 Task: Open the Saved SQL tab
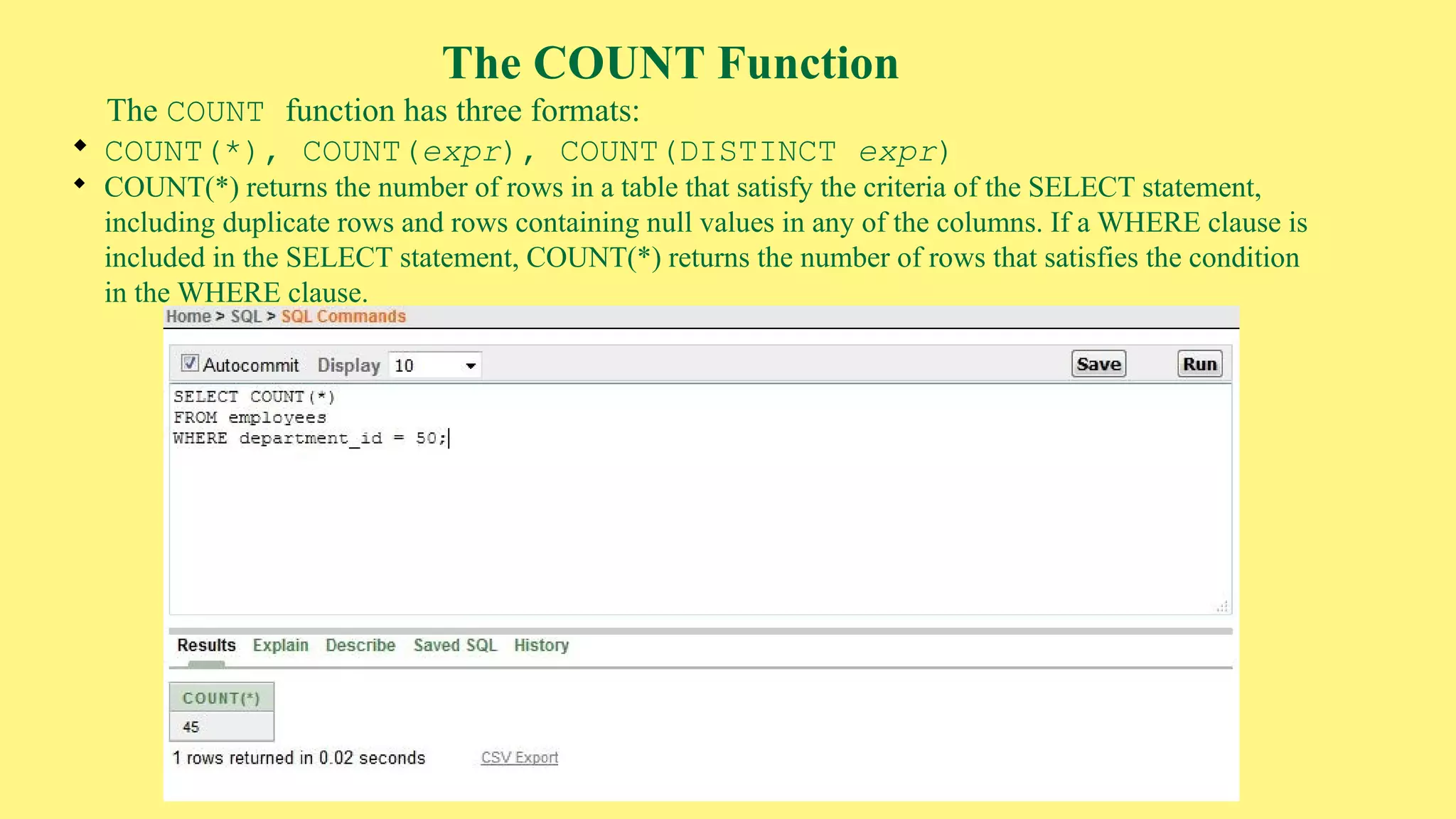pyautogui.click(x=455, y=646)
